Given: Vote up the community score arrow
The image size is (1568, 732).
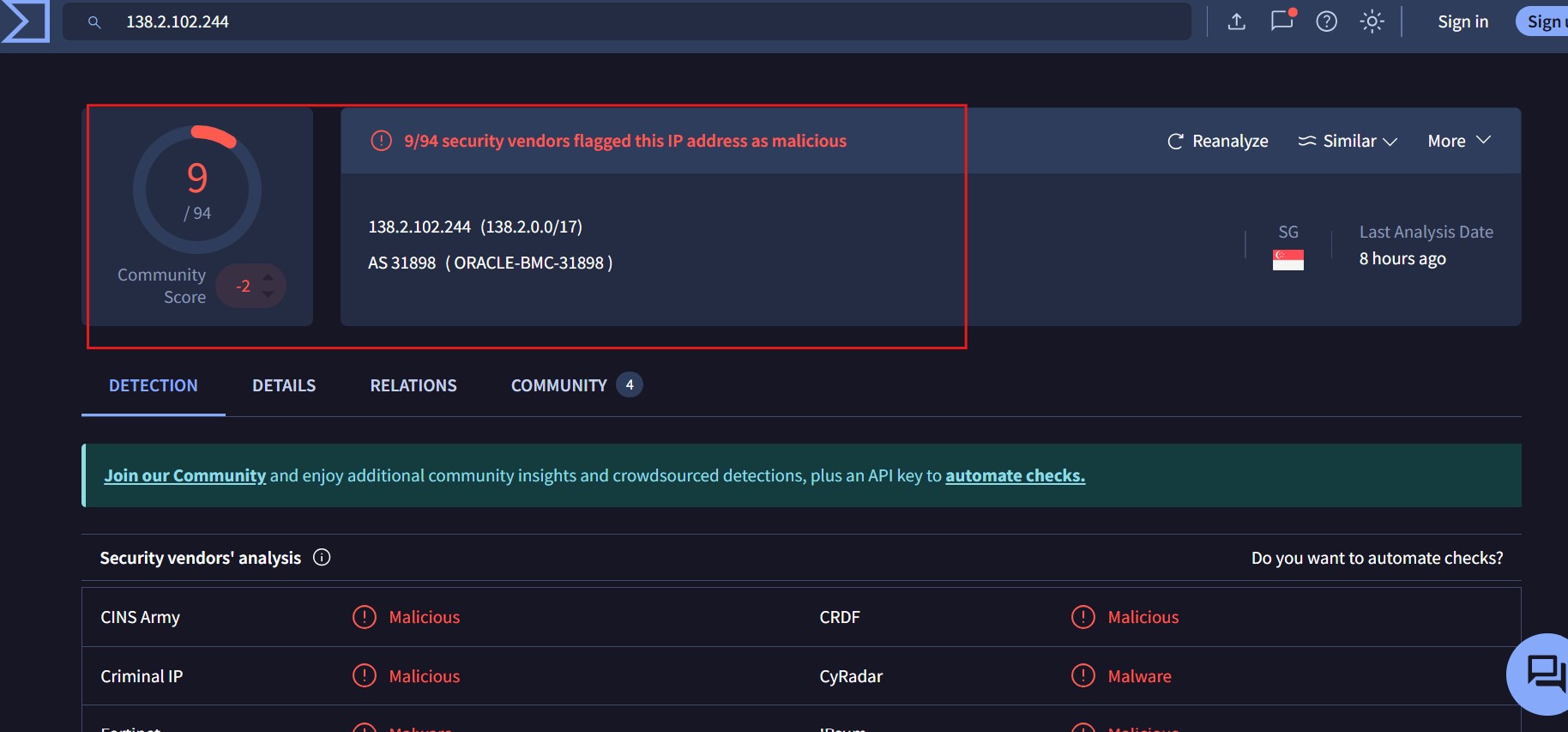Looking at the screenshot, I should tap(268, 277).
